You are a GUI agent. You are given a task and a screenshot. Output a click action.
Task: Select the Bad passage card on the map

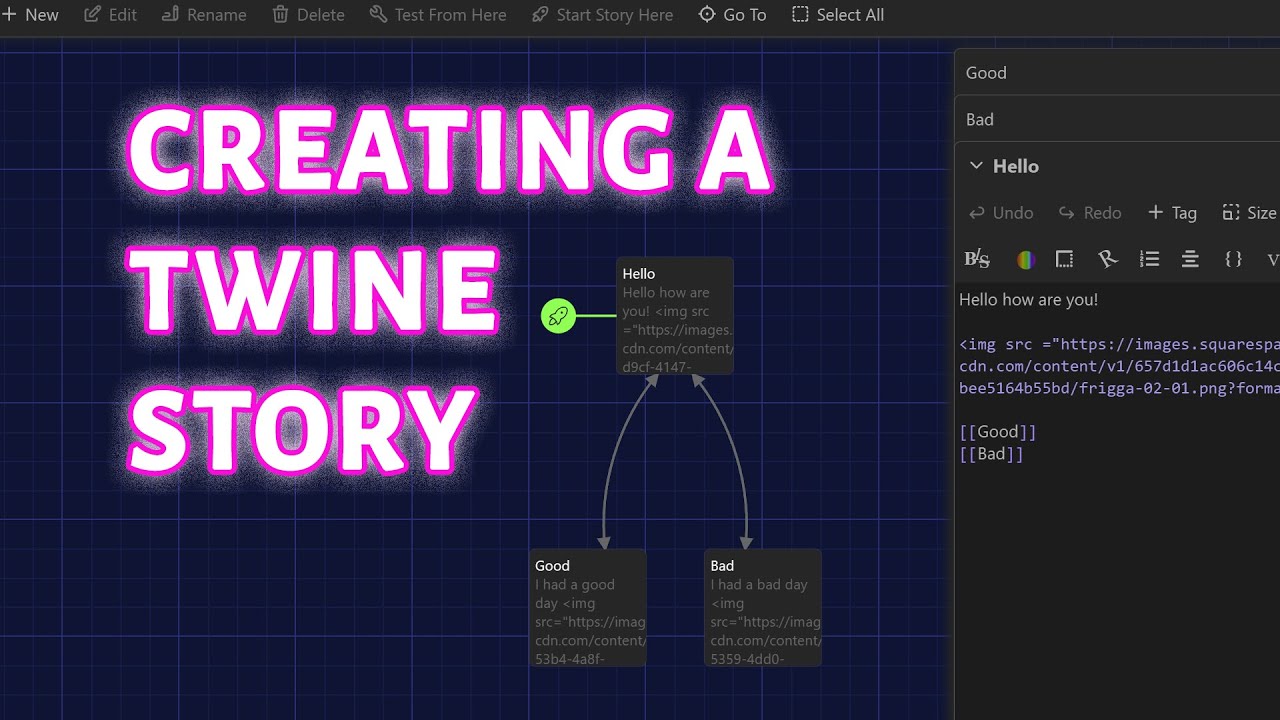pos(763,608)
